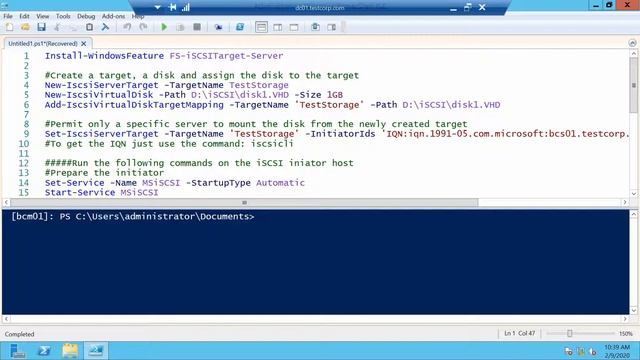Click the 150% zoom level text

pos(626,334)
